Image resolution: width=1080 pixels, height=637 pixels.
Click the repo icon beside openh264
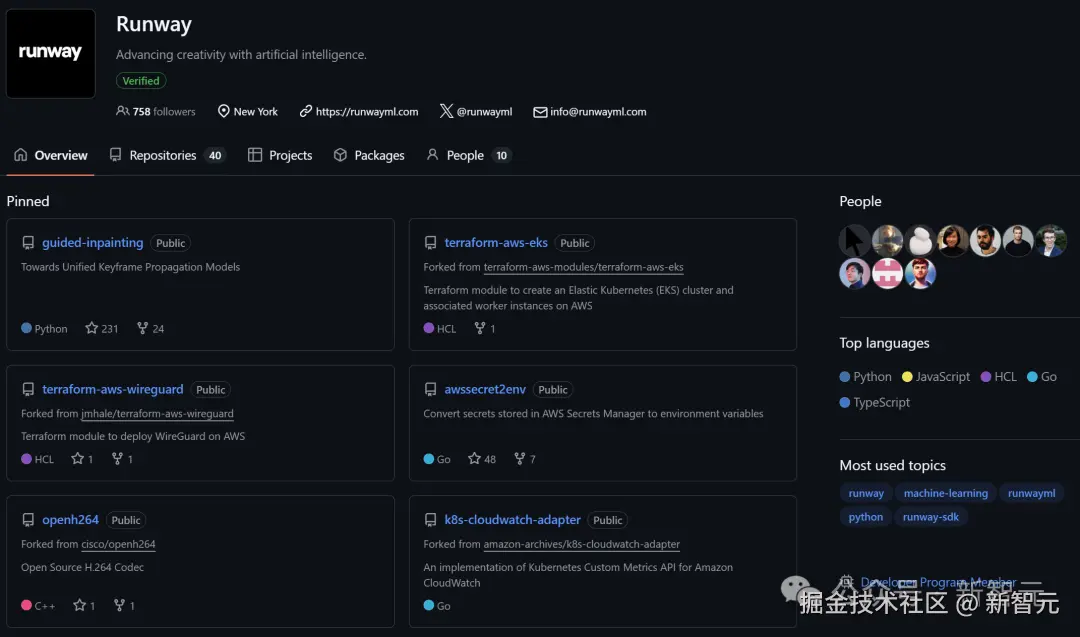(28, 520)
